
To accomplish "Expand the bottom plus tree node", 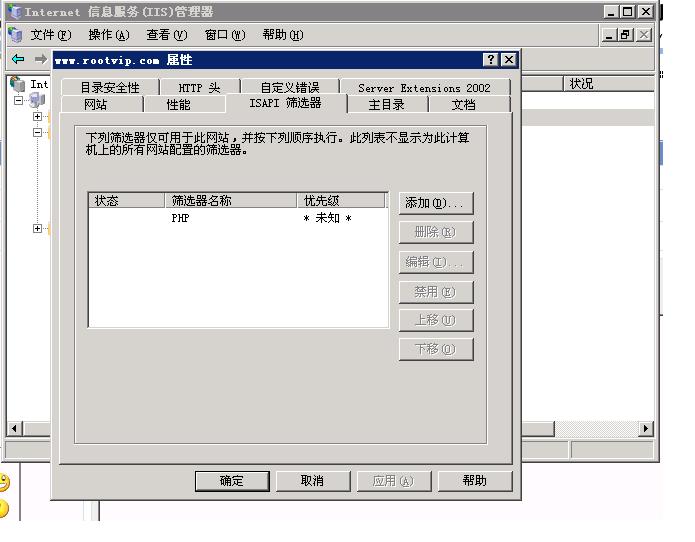I will click(x=37, y=228).
